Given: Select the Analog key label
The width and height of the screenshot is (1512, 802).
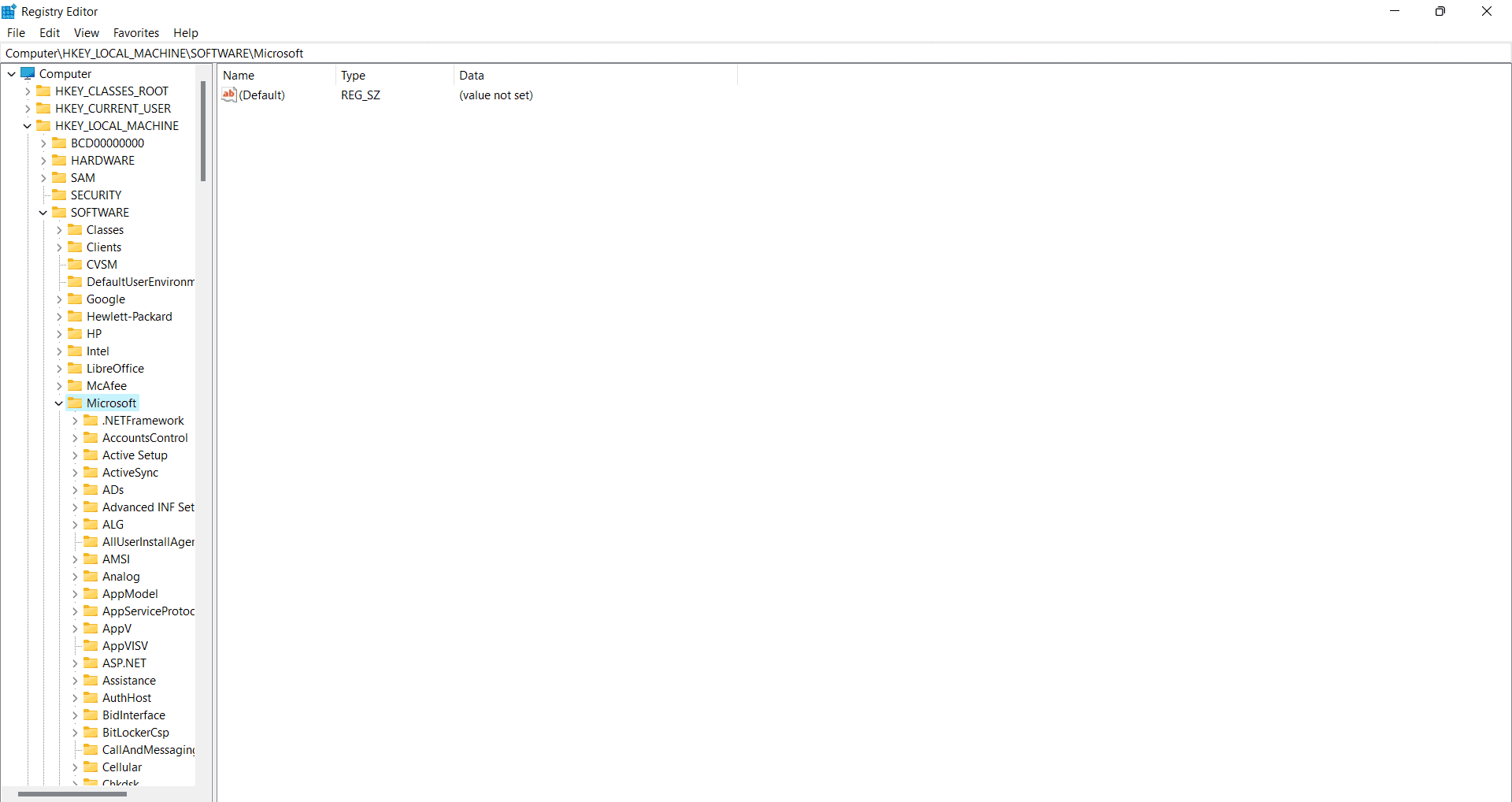Looking at the screenshot, I should tap(120, 577).
